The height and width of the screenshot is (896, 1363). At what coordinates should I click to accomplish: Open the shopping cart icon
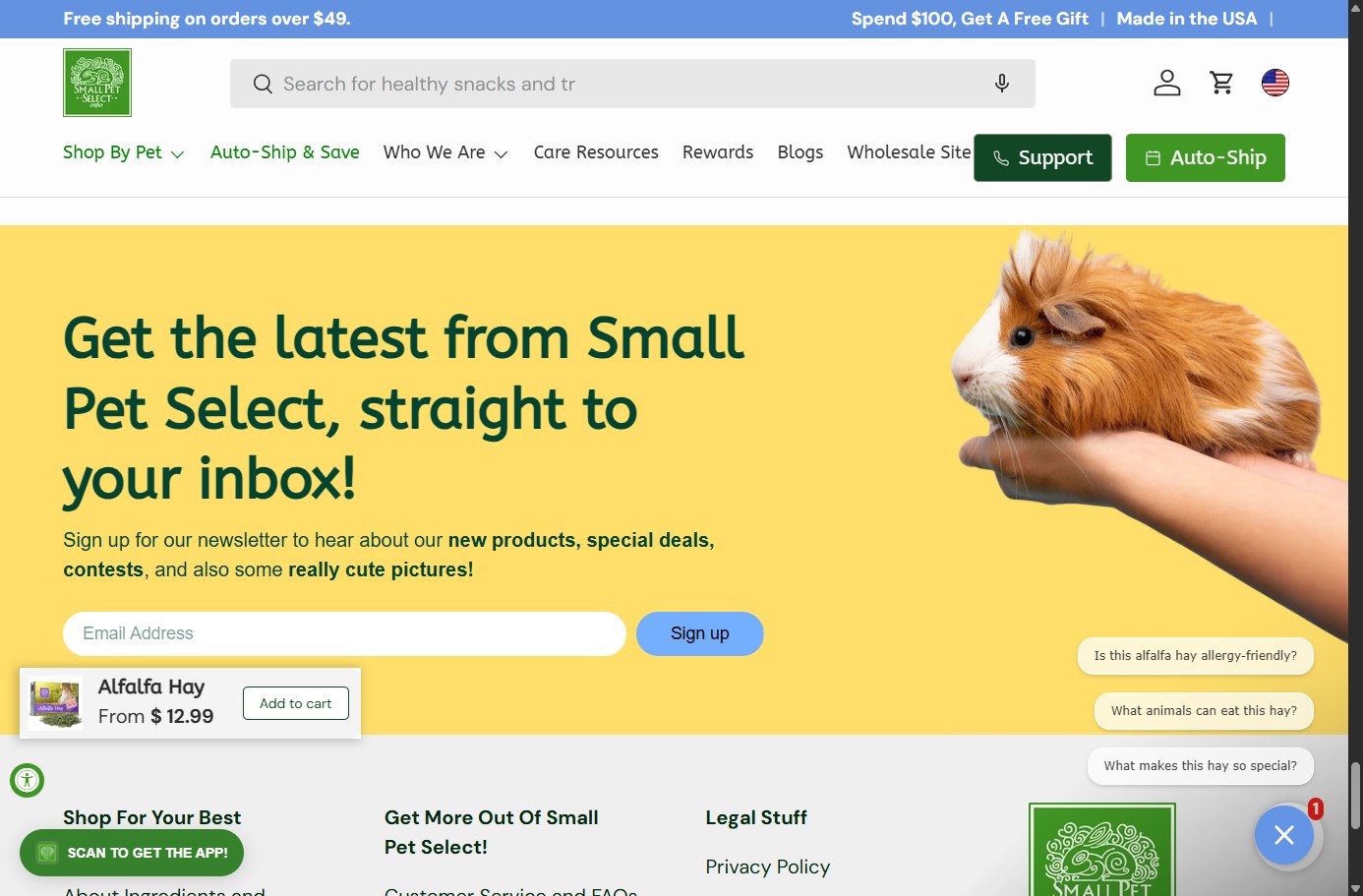pyautogui.click(x=1222, y=83)
